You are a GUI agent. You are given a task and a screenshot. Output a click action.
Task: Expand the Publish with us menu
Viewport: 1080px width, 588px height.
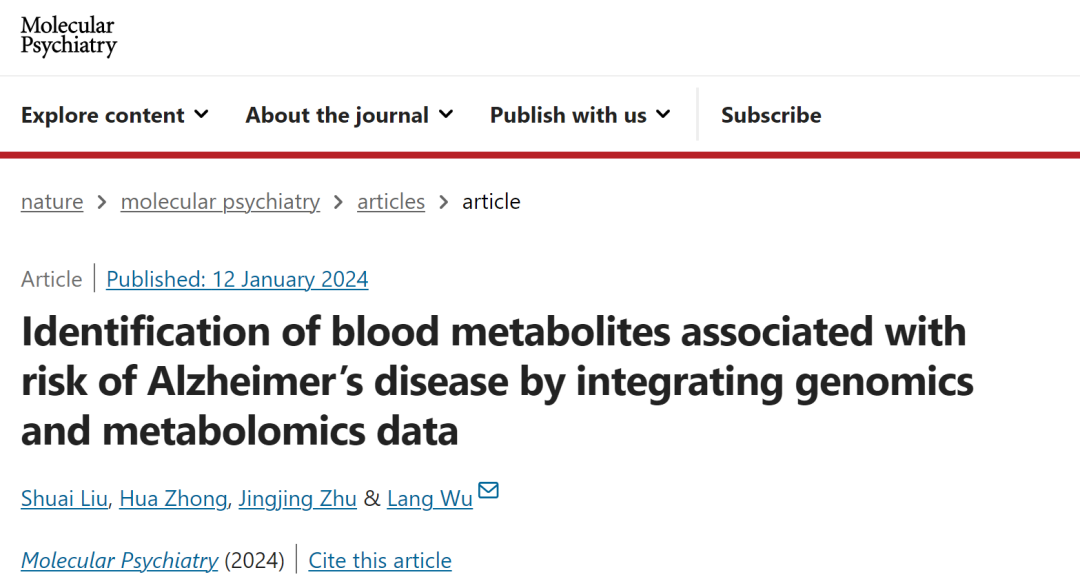[580, 115]
